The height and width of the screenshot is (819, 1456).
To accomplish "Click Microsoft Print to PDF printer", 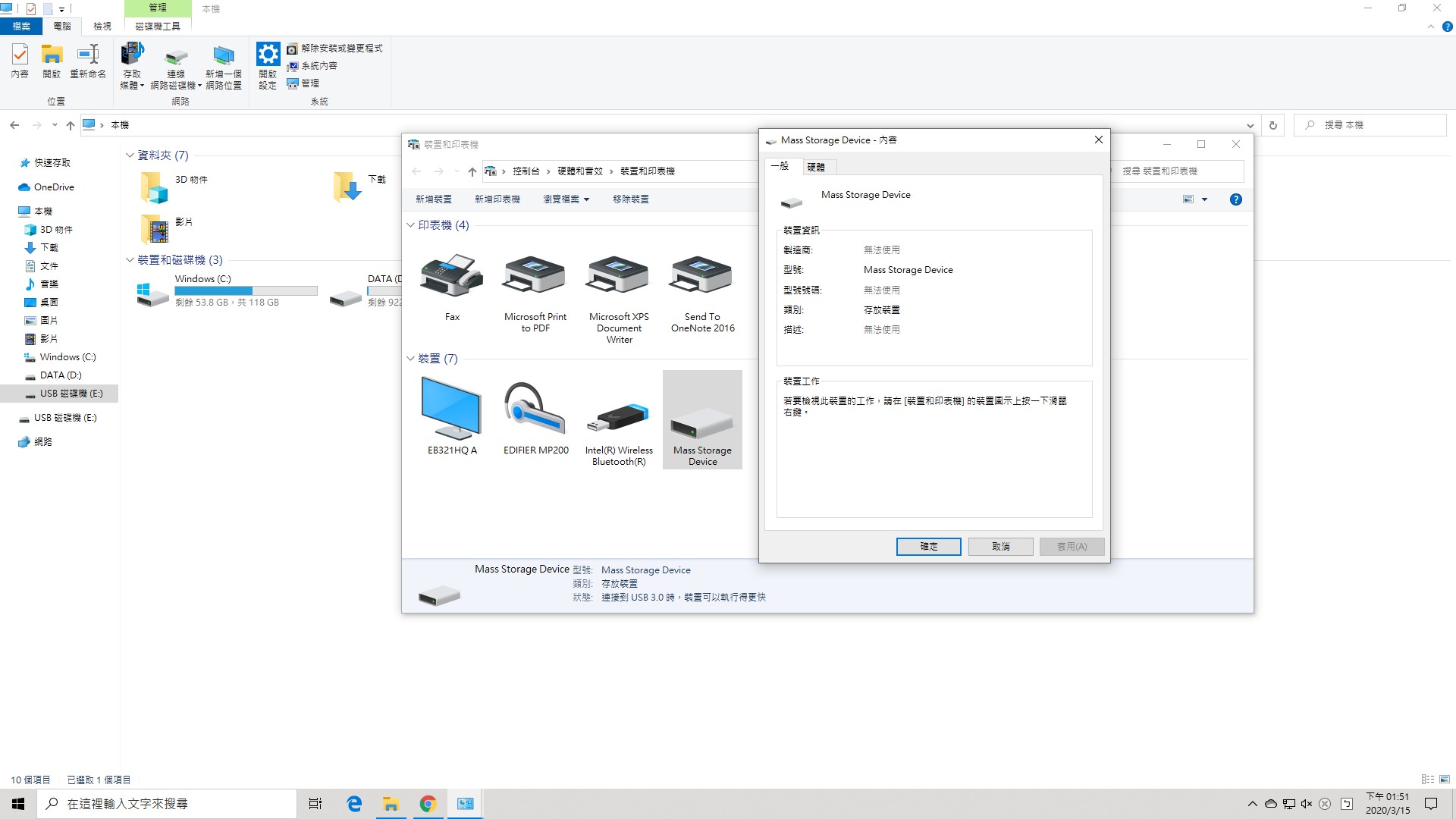I will pos(535,277).
